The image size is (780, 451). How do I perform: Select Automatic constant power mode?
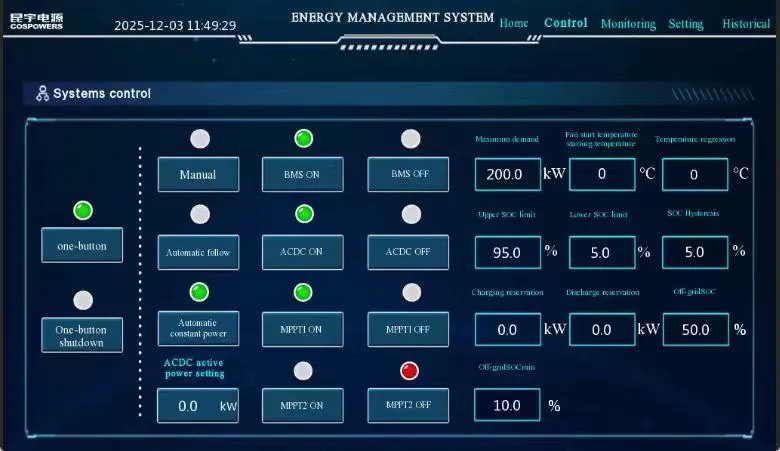[x=198, y=329]
